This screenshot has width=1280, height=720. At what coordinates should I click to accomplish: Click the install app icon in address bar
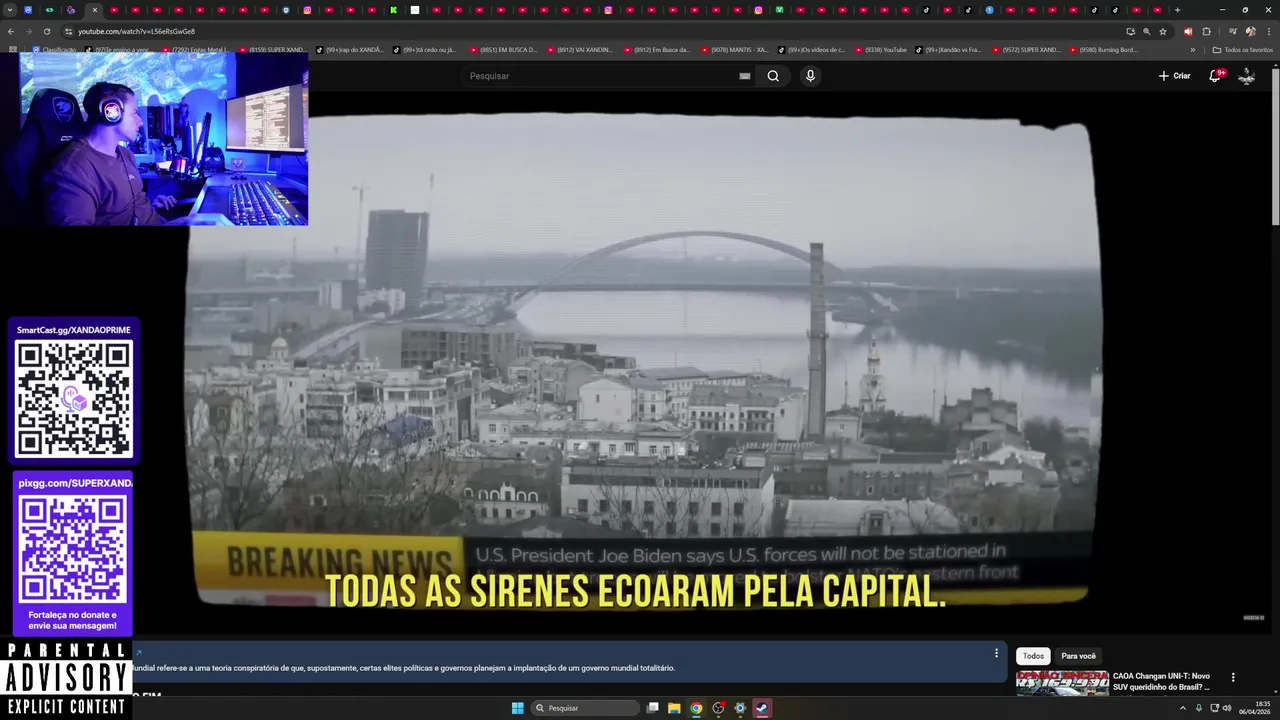(x=1130, y=31)
